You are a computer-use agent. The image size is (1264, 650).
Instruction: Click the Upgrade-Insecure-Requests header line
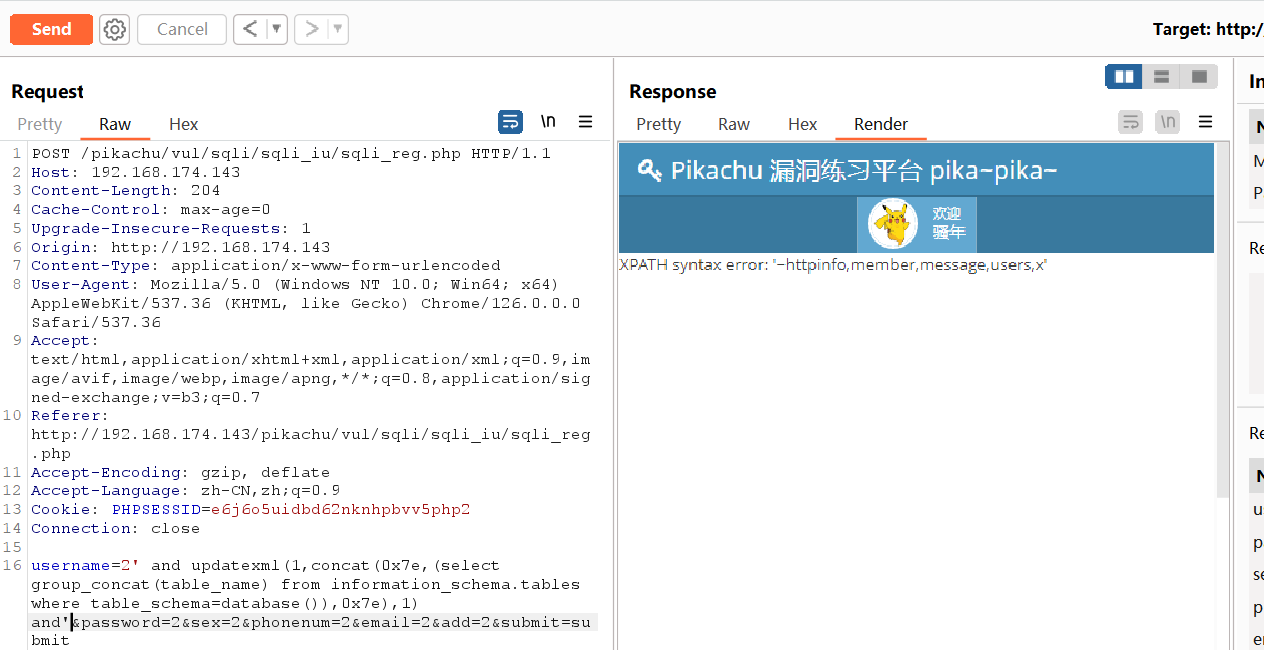tap(171, 228)
